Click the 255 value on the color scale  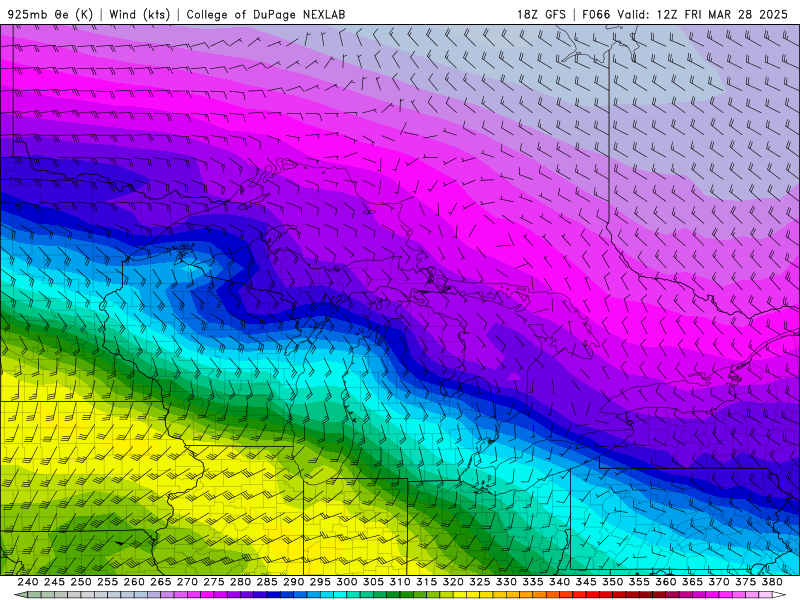click(x=107, y=582)
